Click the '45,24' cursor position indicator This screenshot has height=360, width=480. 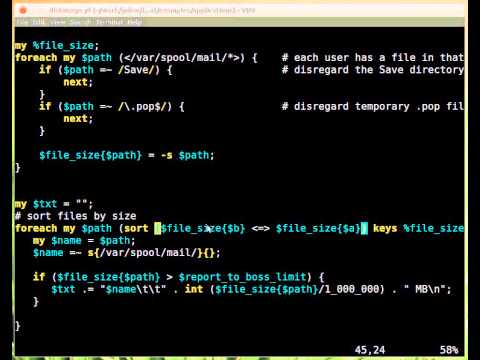pyautogui.click(x=370, y=350)
